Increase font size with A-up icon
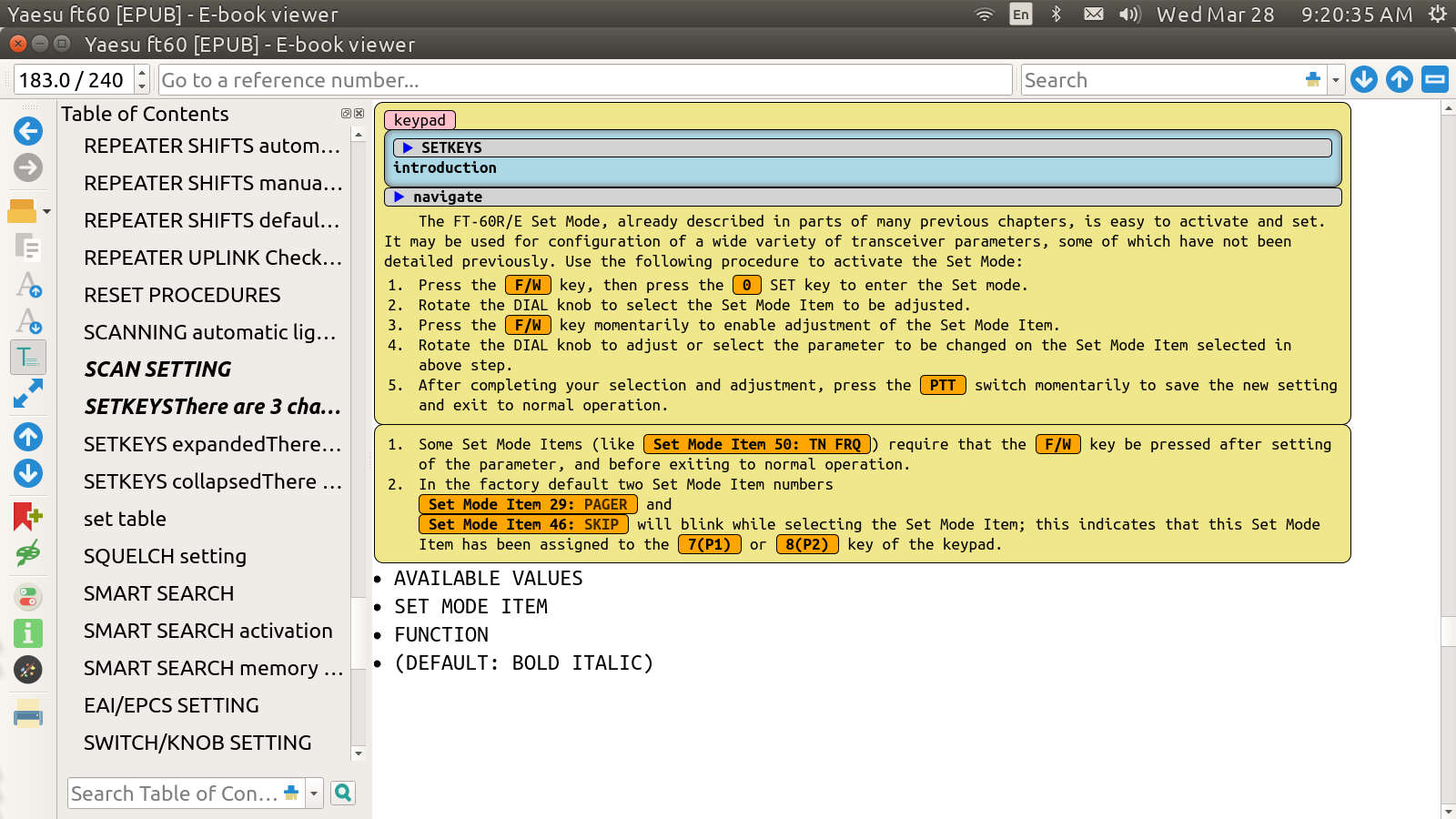1456x819 pixels. 28,285
